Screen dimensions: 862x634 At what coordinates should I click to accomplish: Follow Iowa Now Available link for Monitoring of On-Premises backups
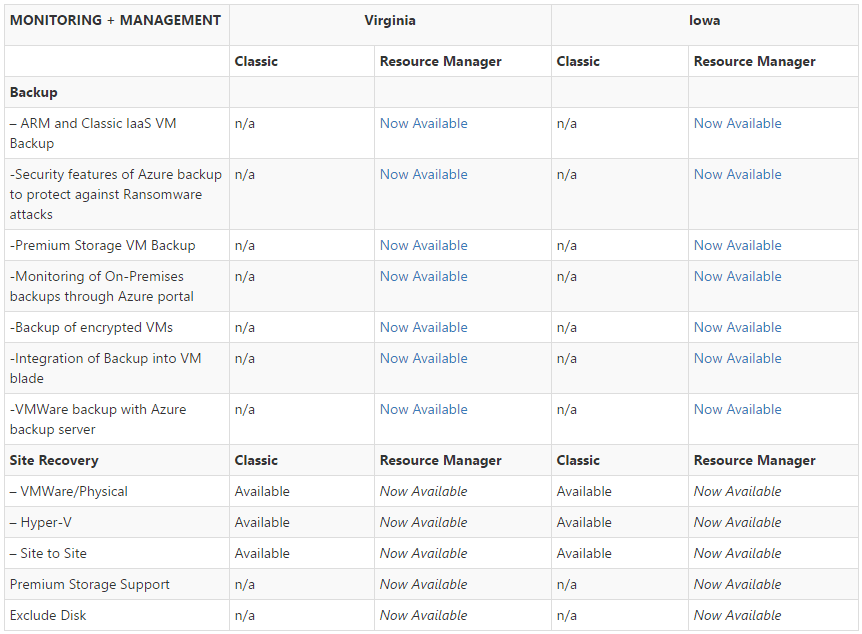pyautogui.click(x=737, y=276)
